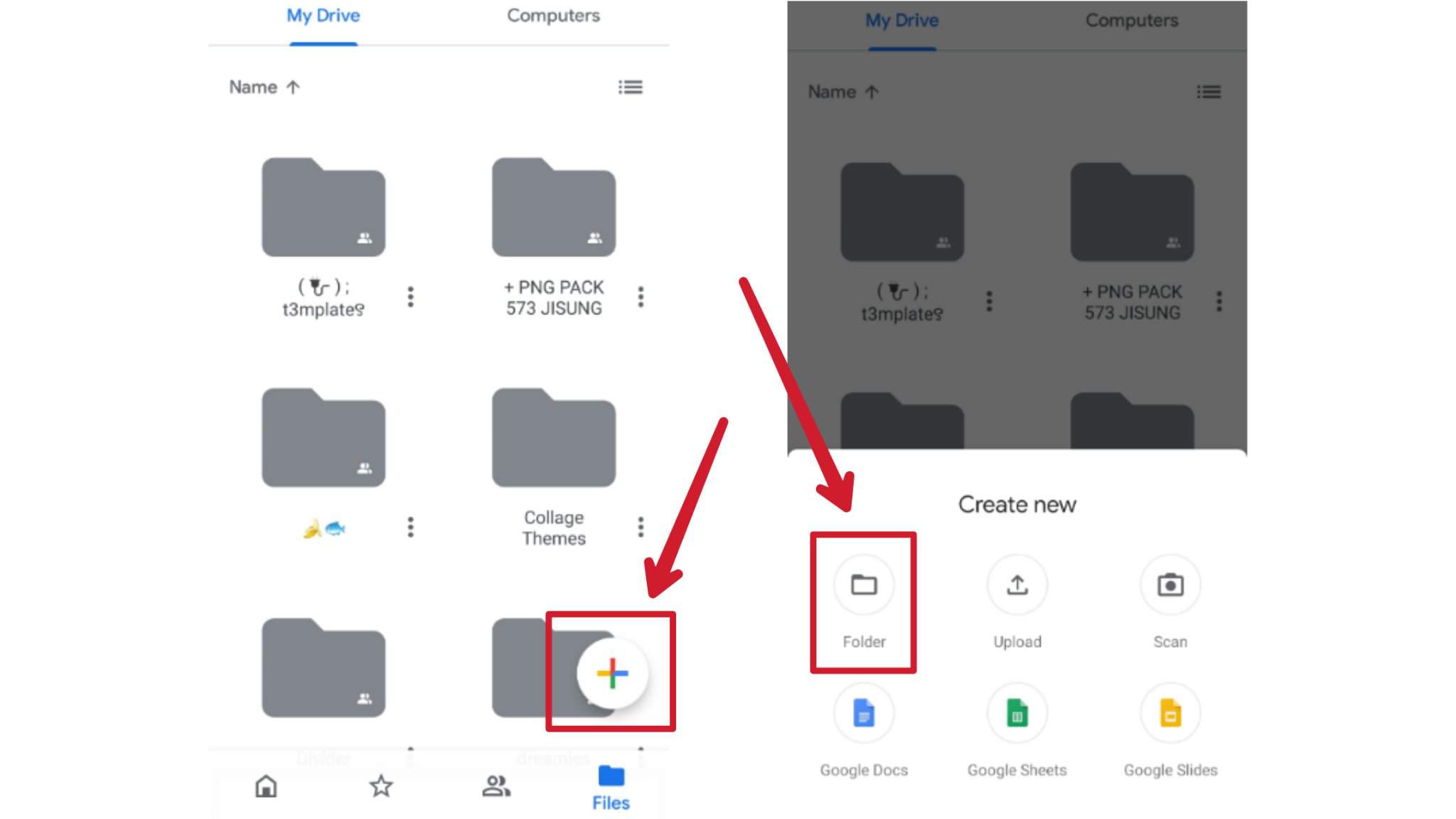The image size is (1456, 819).
Task: Click the three-dot menu on t3mplate9 folder
Action: coord(411,297)
